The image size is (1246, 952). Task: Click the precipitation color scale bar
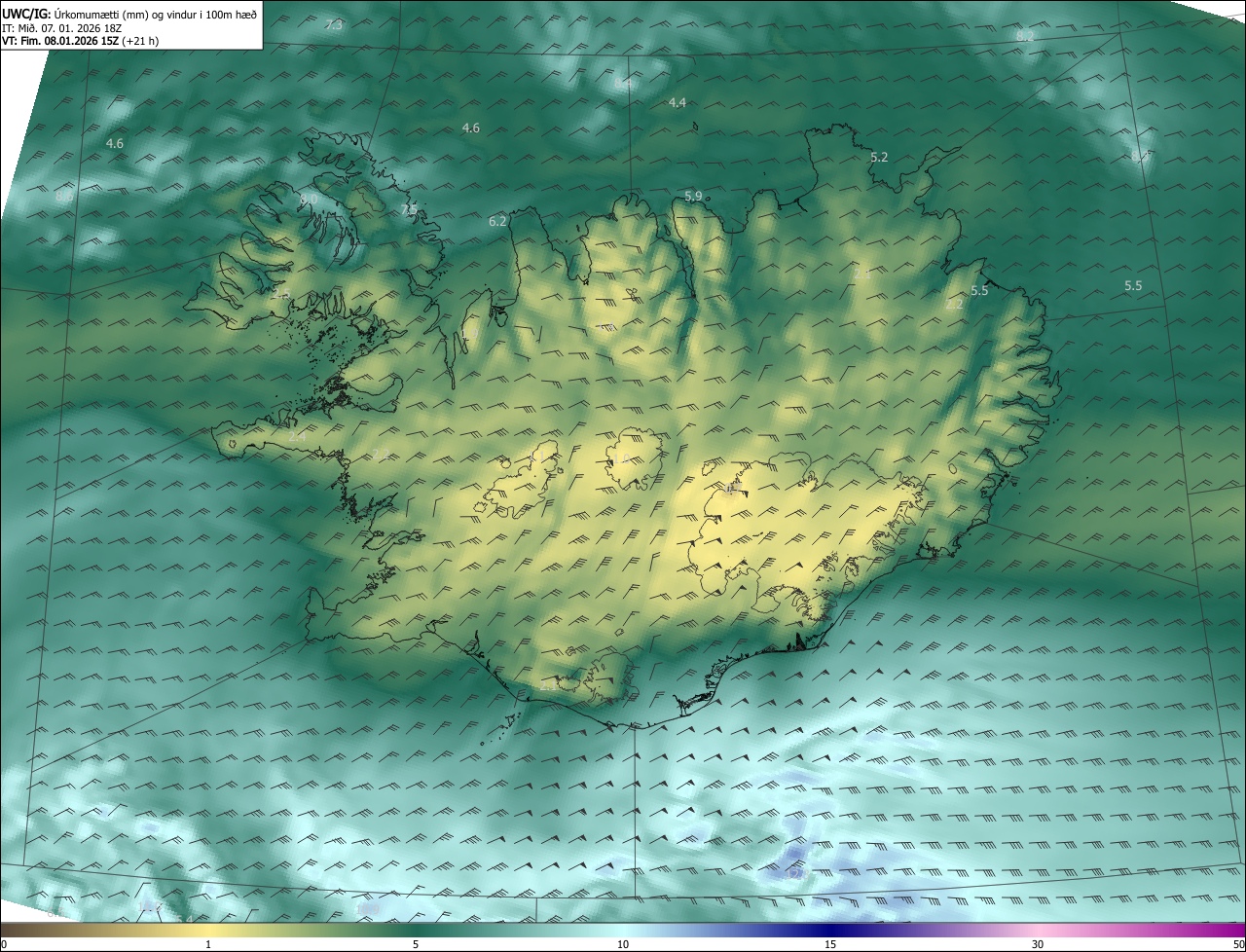623,931
